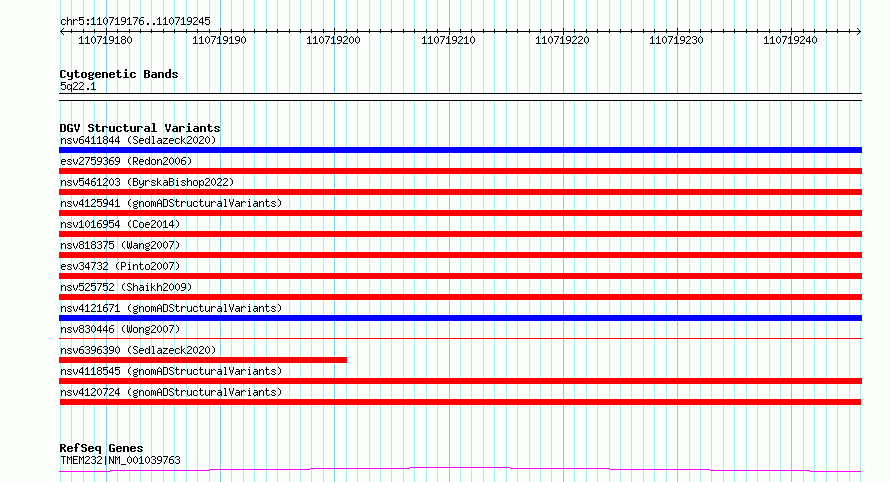The width and height of the screenshot is (890, 482).
Task: Click the TMEM232|NM_001039763 gene label
Action: tap(120, 460)
